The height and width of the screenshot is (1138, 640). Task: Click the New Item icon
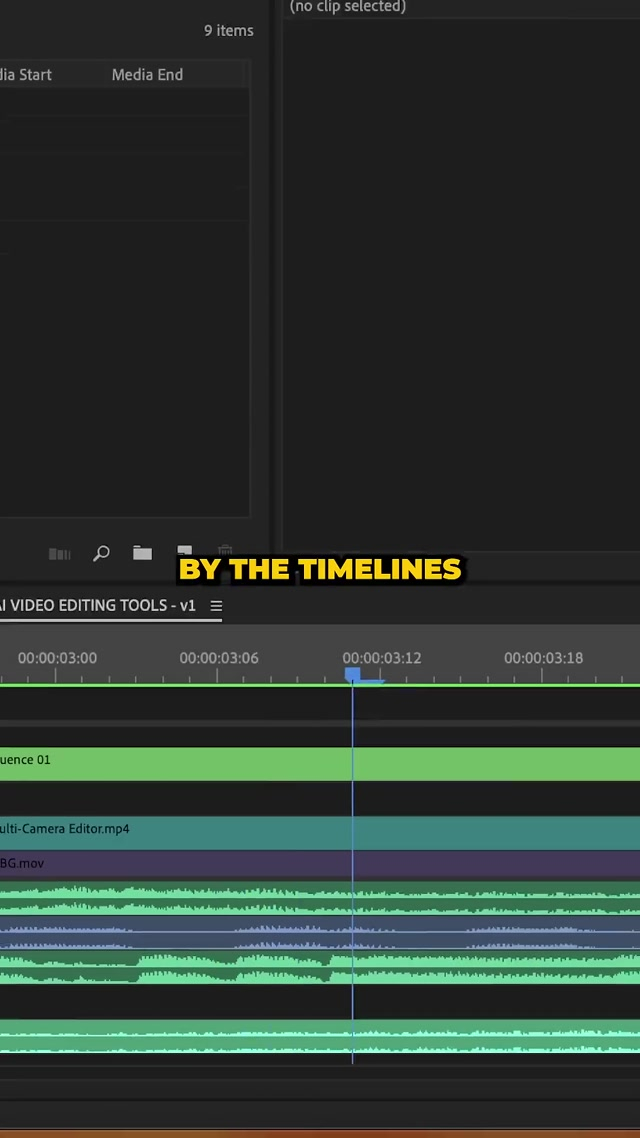185,551
